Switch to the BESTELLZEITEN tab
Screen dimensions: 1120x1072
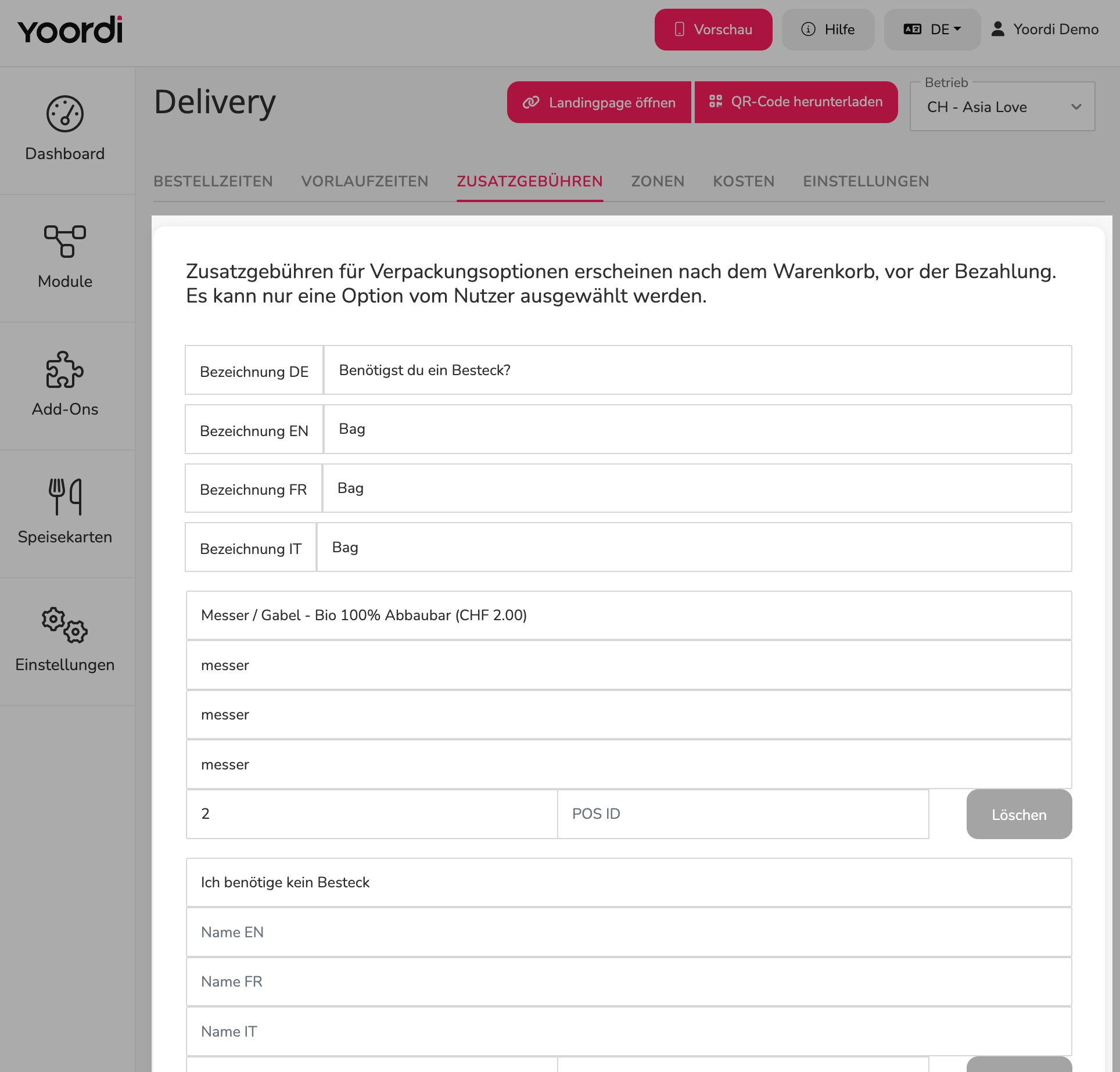click(213, 181)
